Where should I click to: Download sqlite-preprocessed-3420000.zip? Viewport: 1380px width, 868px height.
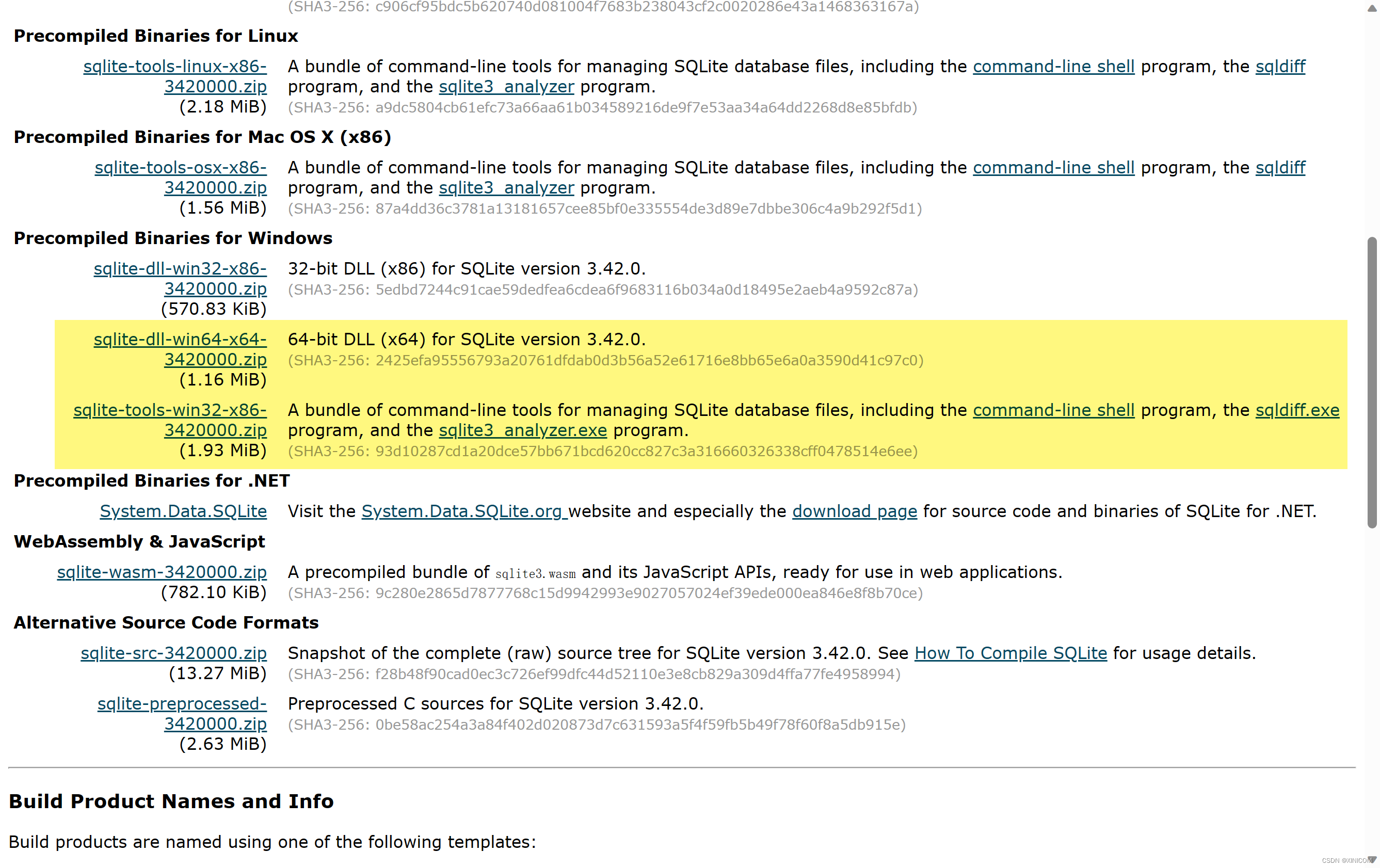pyautogui.click(x=182, y=704)
